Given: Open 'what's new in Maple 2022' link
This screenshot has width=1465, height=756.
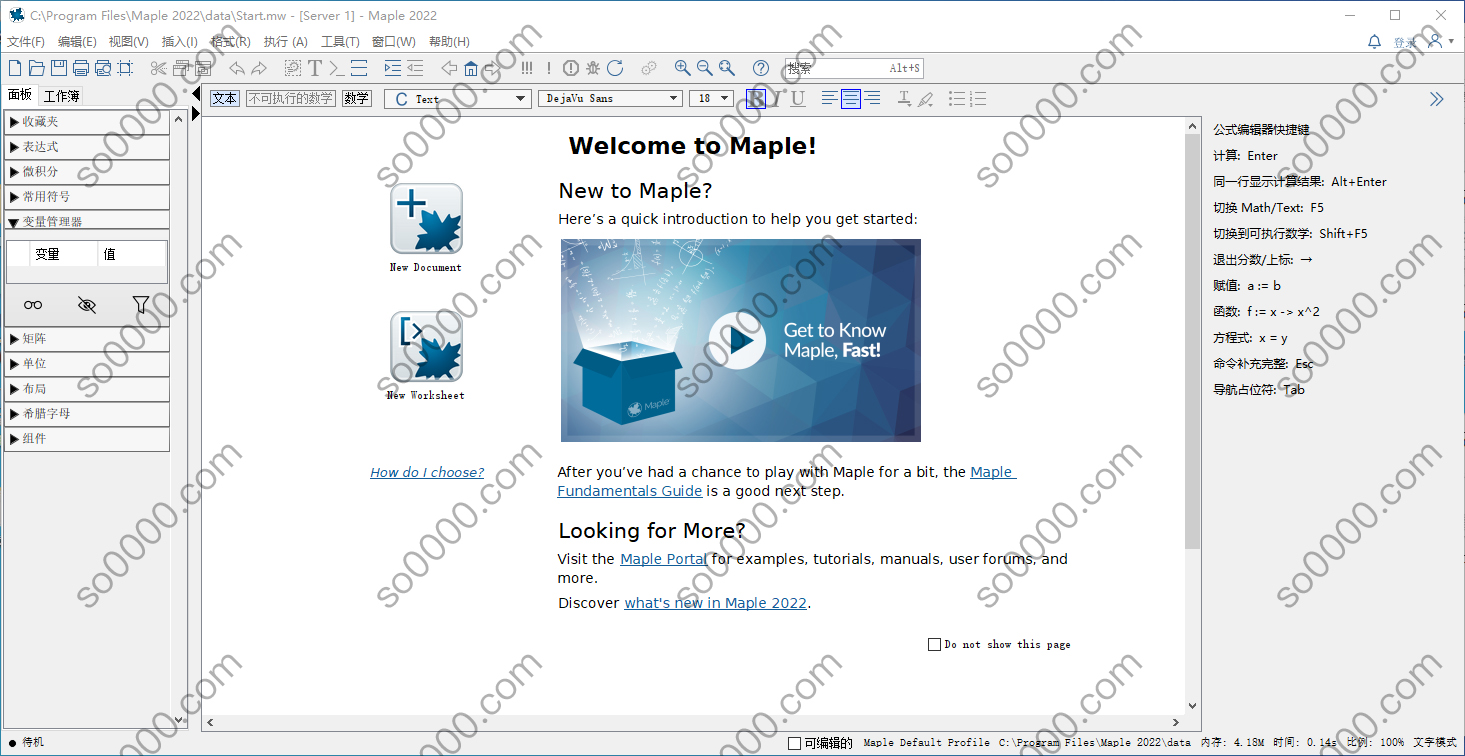Looking at the screenshot, I should (715, 603).
